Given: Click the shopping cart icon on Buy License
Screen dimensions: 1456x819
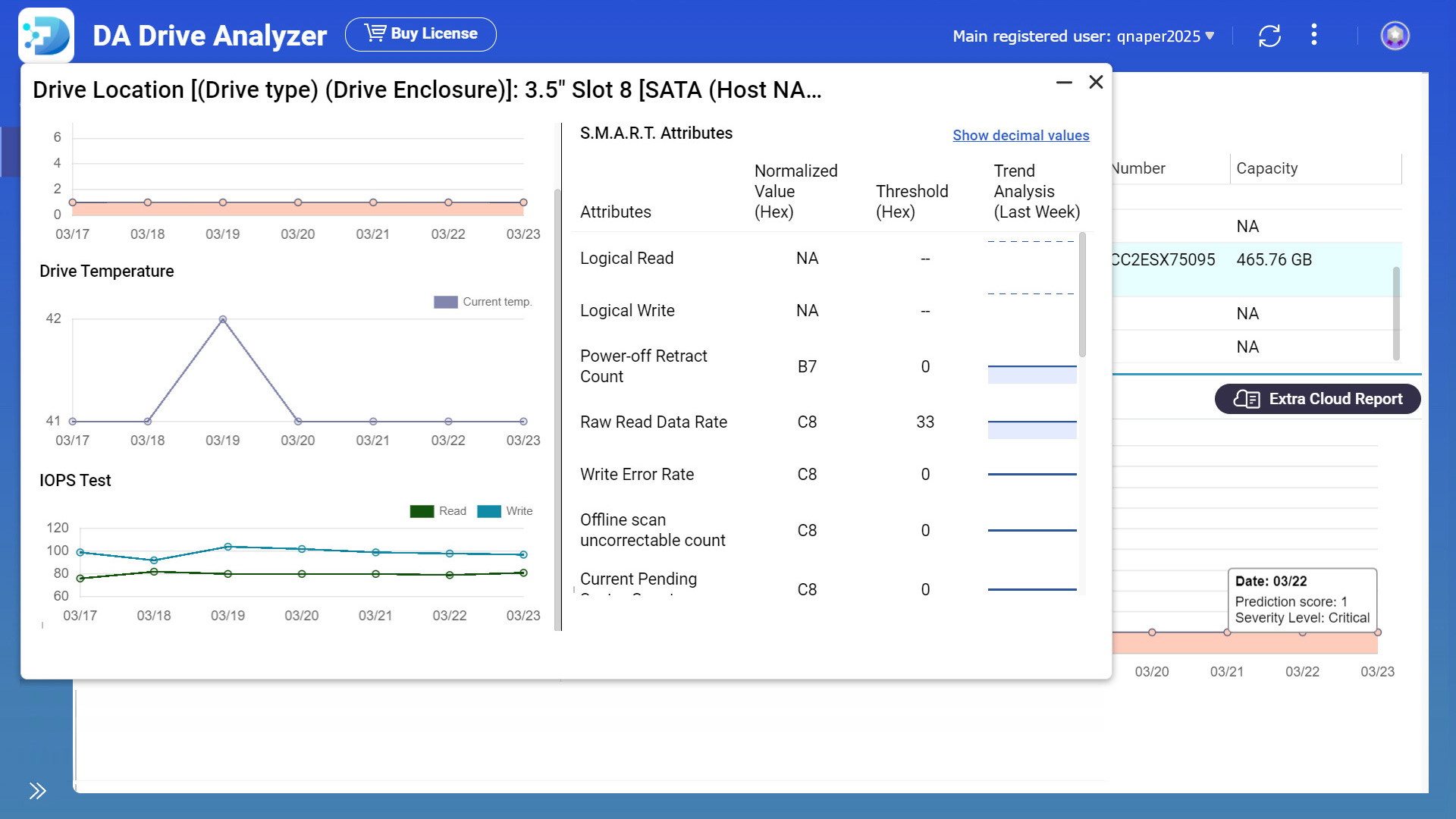Looking at the screenshot, I should pos(375,33).
